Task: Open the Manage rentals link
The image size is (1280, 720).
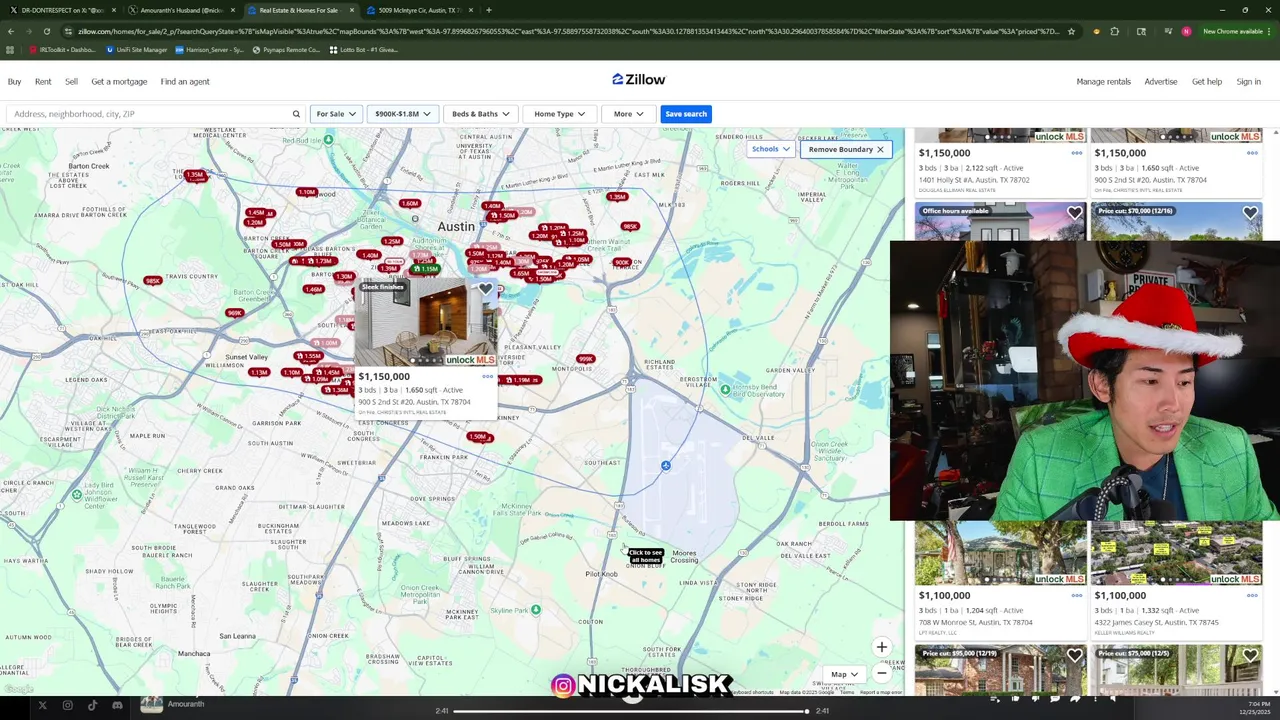Action: pyautogui.click(x=1103, y=82)
